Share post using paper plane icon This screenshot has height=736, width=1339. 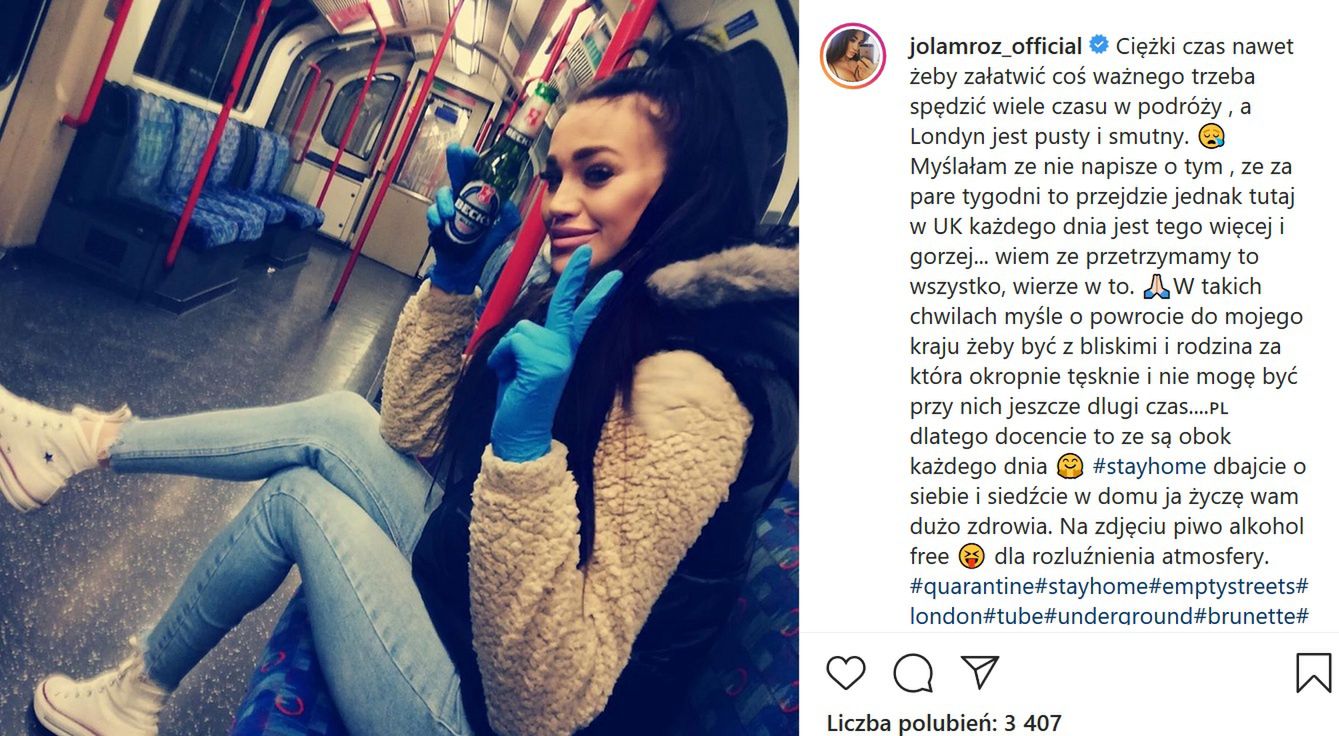click(980, 672)
